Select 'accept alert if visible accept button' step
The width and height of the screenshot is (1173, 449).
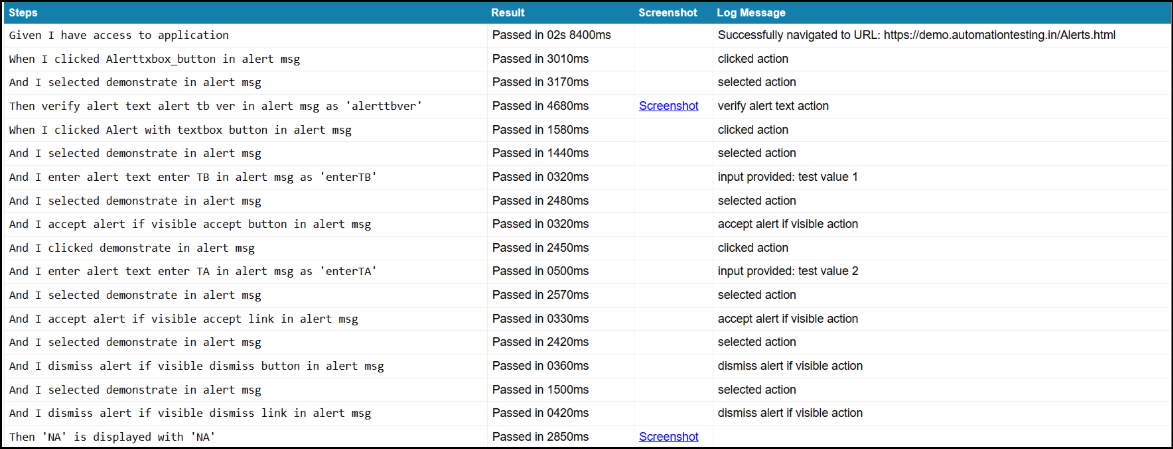183,224
